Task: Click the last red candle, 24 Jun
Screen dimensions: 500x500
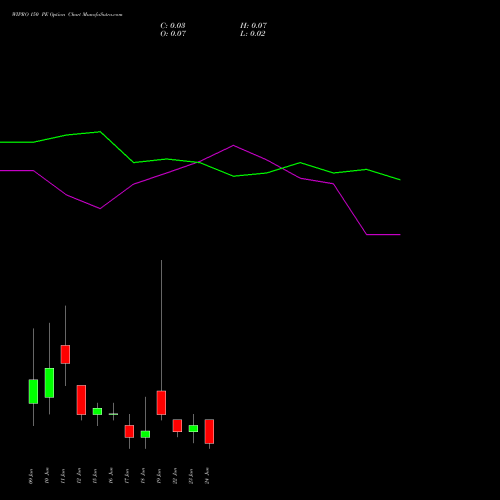Action: point(209,432)
